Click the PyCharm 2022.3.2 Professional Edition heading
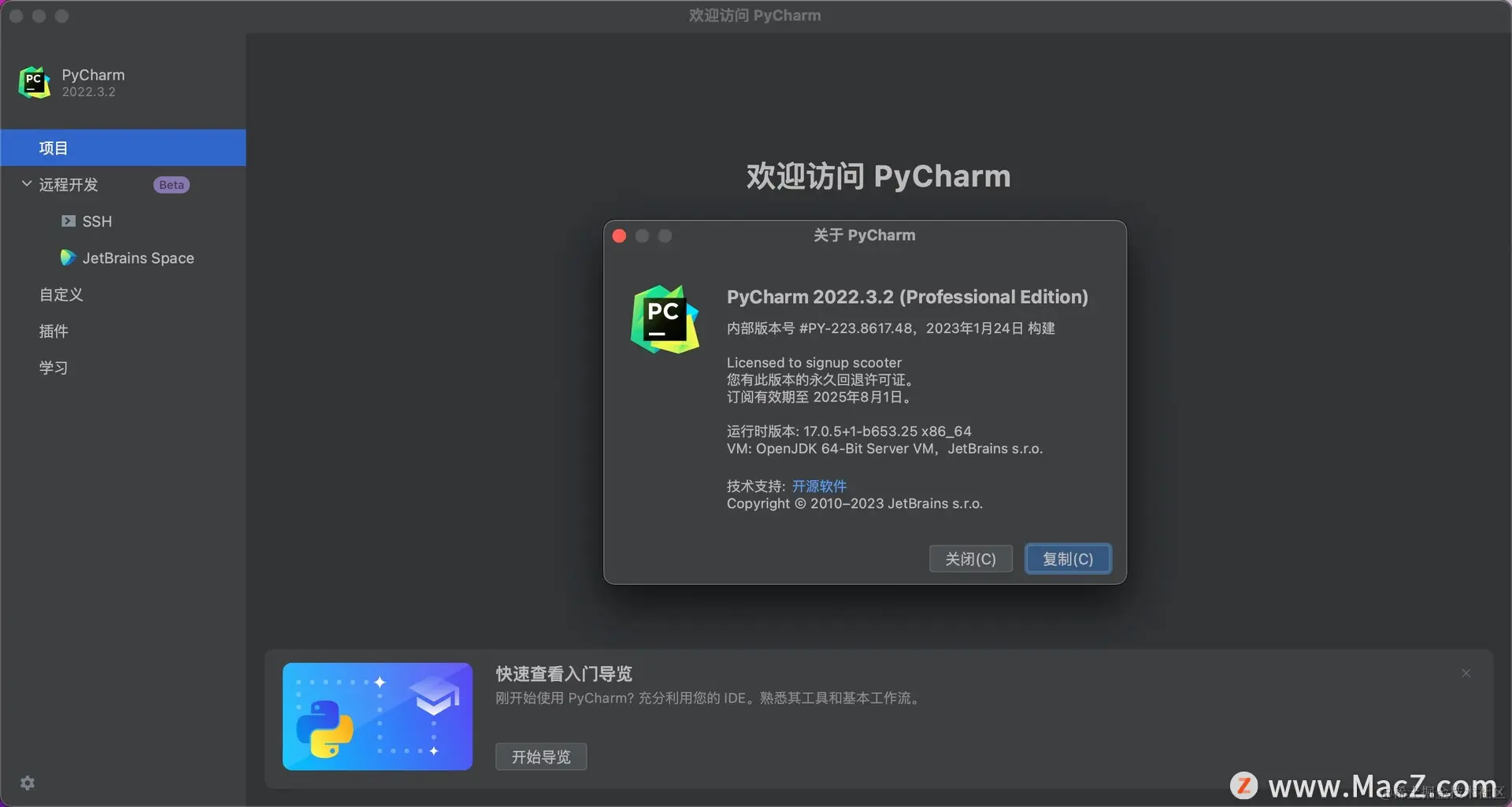1512x807 pixels. [907, 297]
